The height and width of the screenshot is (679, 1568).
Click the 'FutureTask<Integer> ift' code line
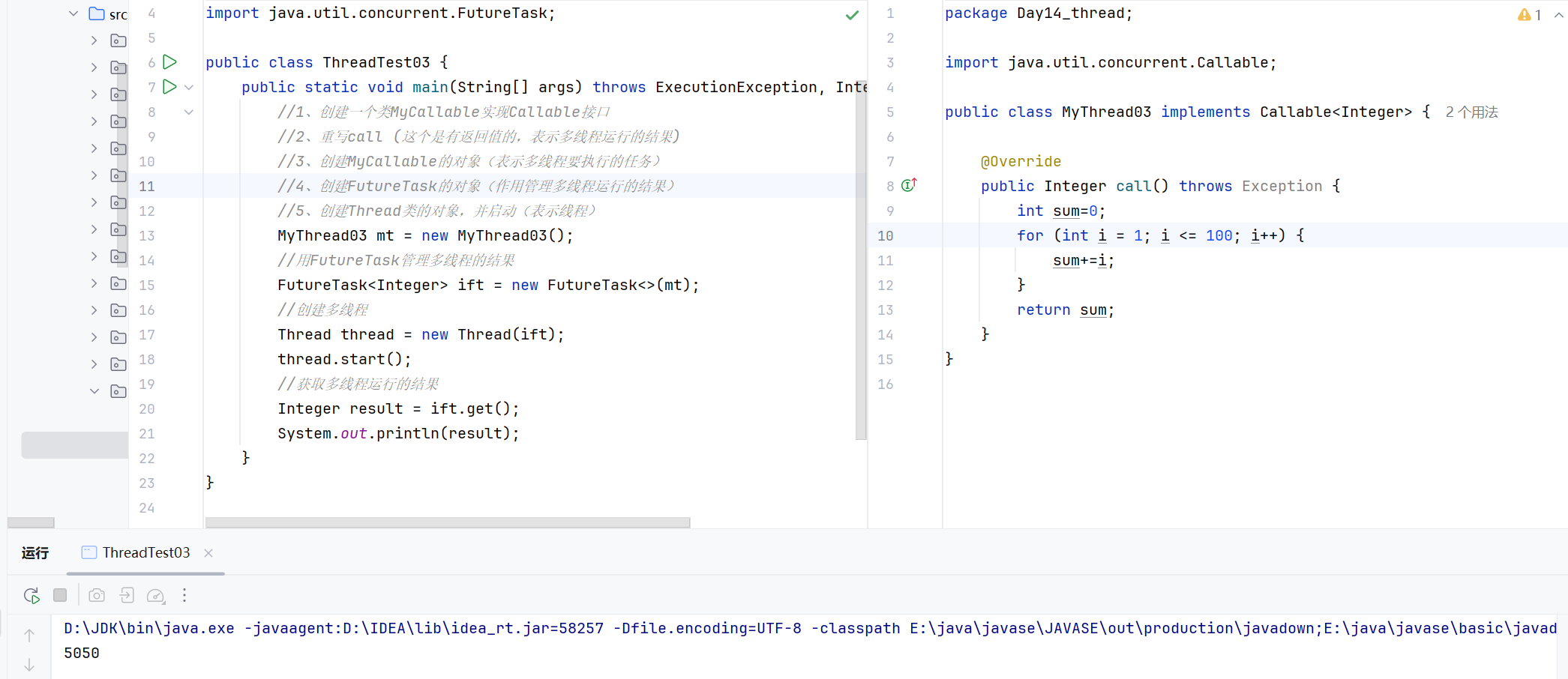tap(488, 285)
